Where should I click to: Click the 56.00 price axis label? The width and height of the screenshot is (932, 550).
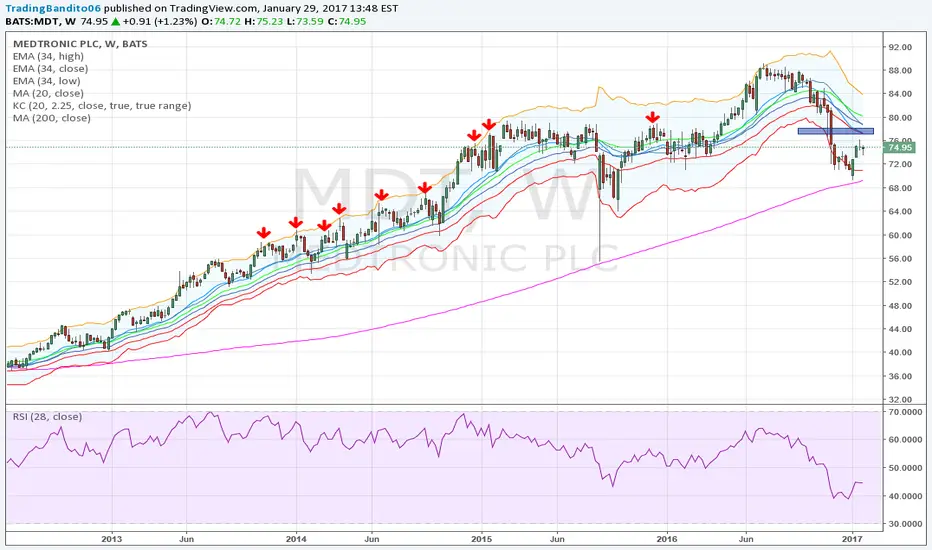(900, 259)
